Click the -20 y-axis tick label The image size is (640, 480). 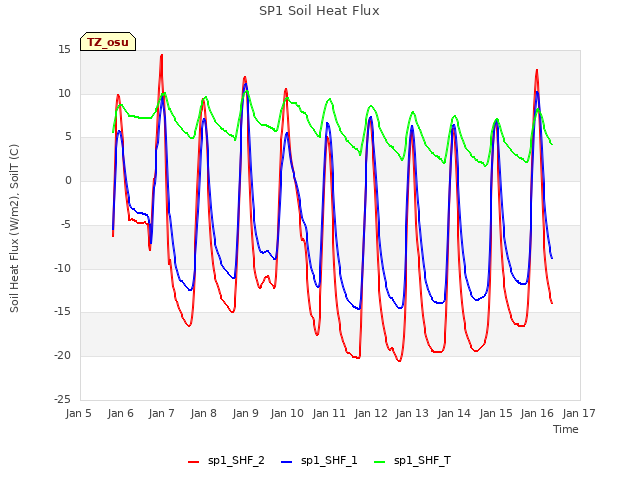tap(62, 356)
